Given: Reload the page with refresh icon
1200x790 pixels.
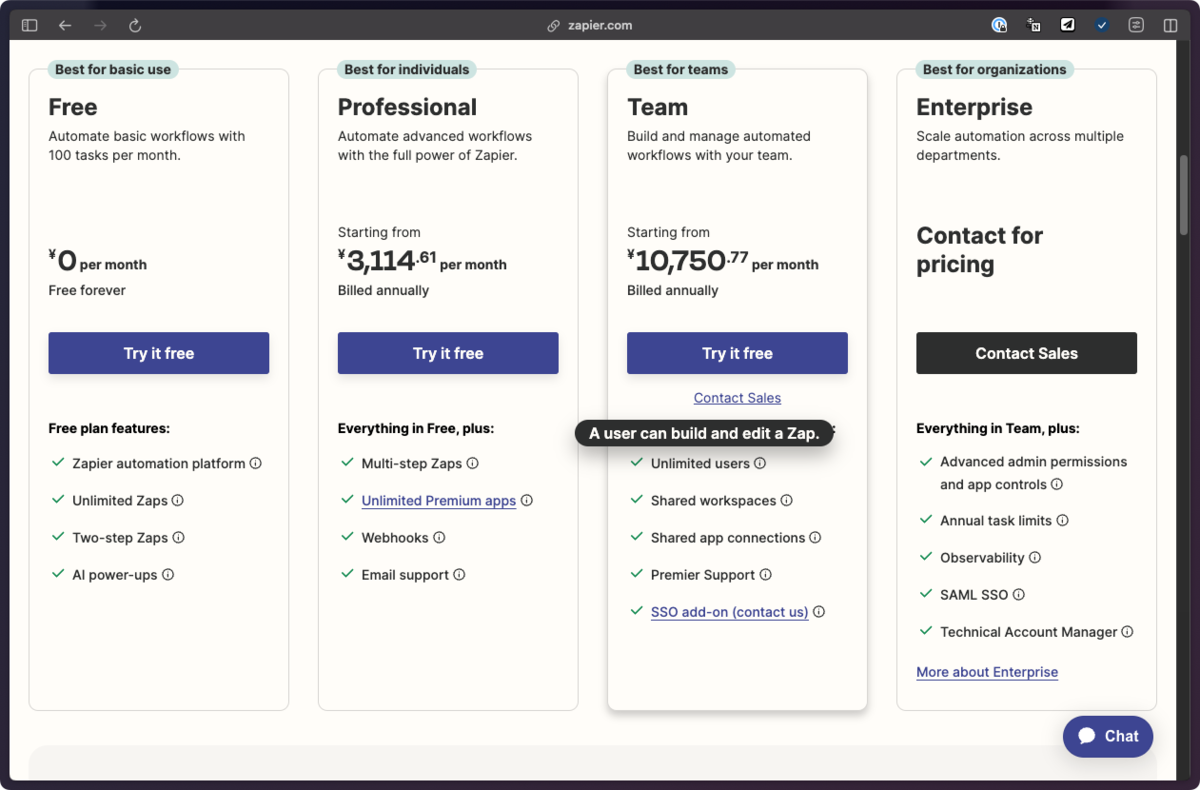Looking at the screenshot, I should [x=135, y=25].
